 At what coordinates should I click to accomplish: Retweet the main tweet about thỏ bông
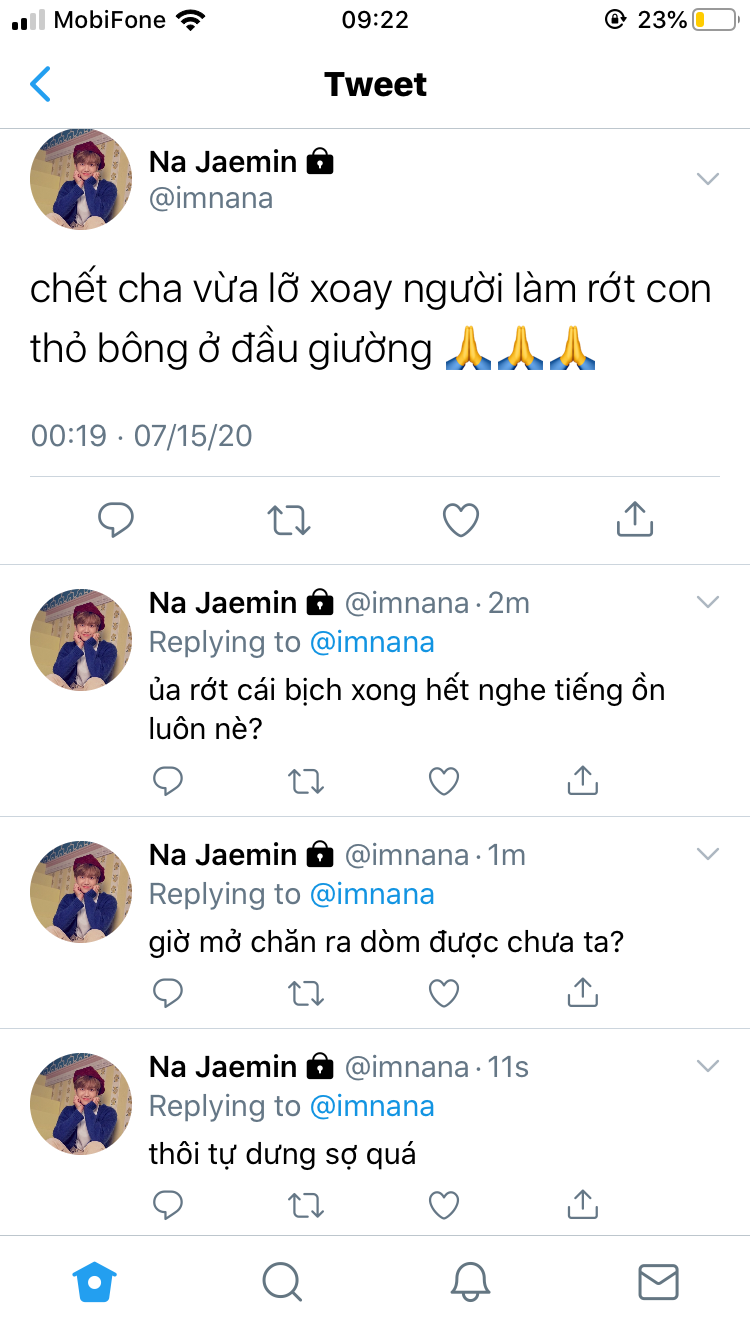pos(289,519)
